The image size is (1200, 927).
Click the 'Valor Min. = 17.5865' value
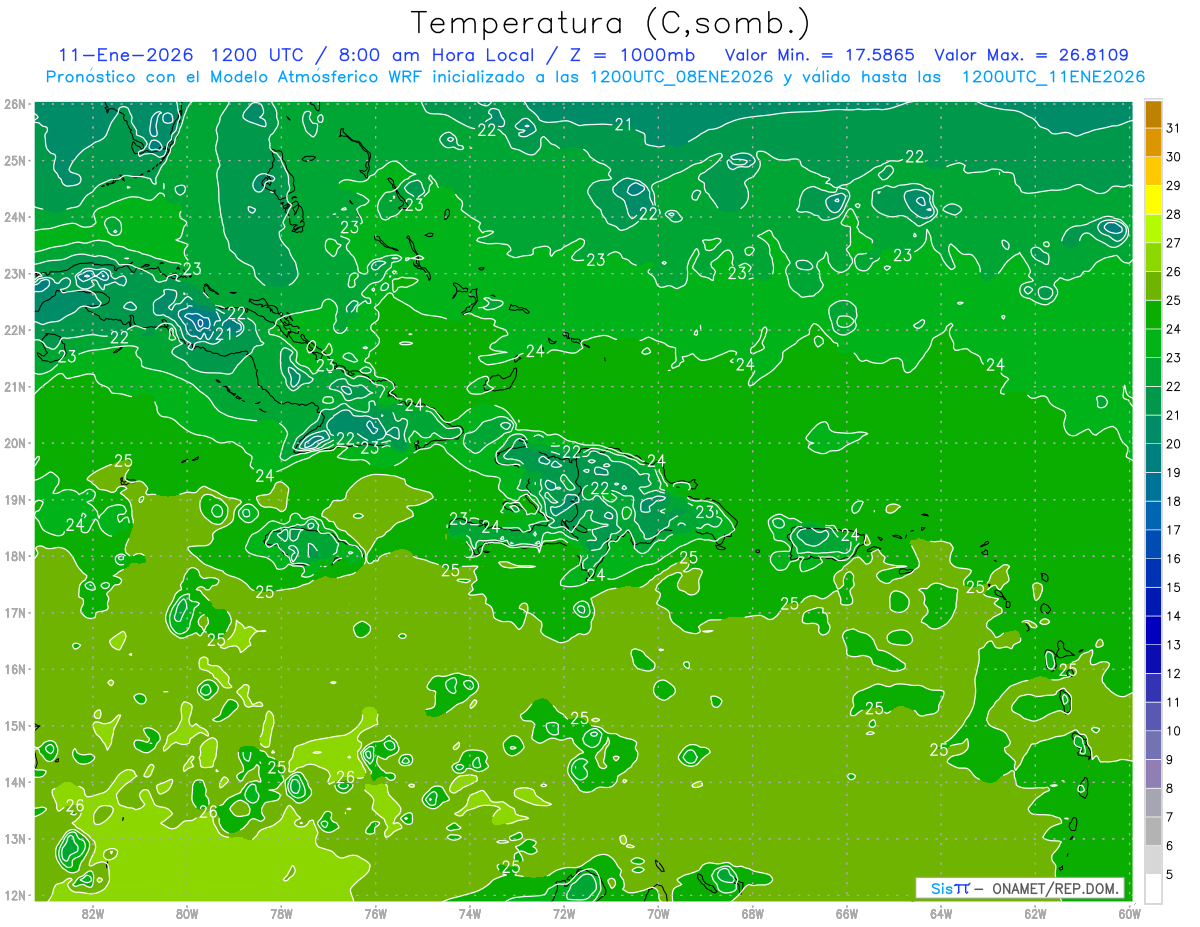click(x=820, y=55)
